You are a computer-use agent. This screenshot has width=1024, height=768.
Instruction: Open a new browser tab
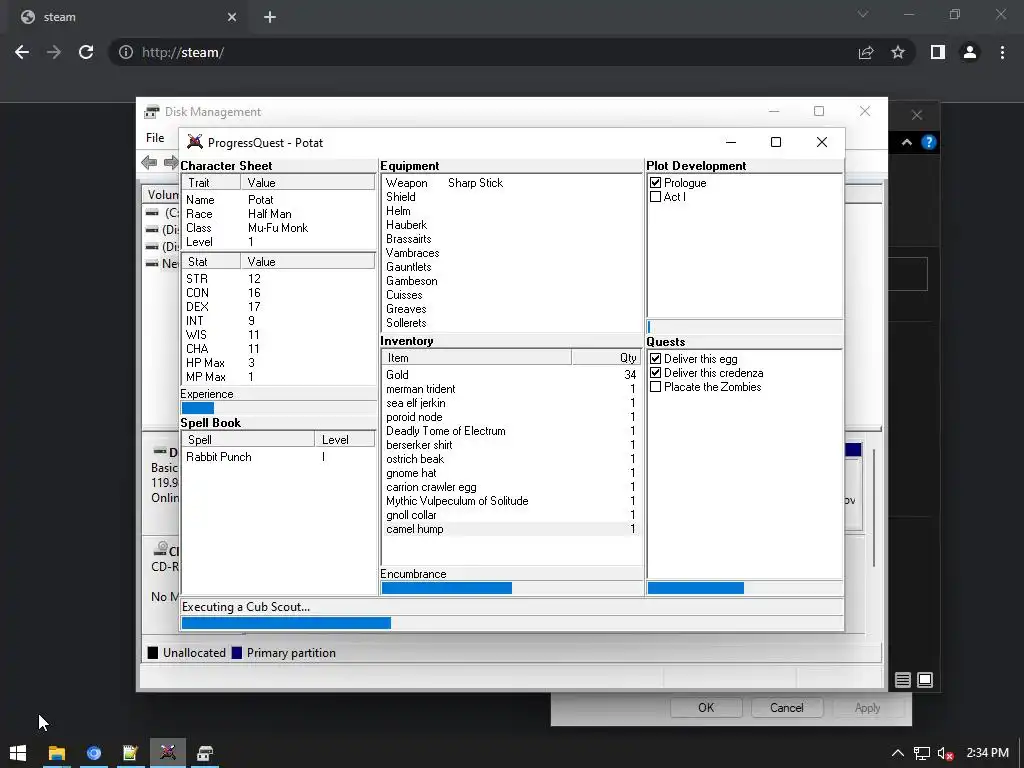tap(270, 17)
